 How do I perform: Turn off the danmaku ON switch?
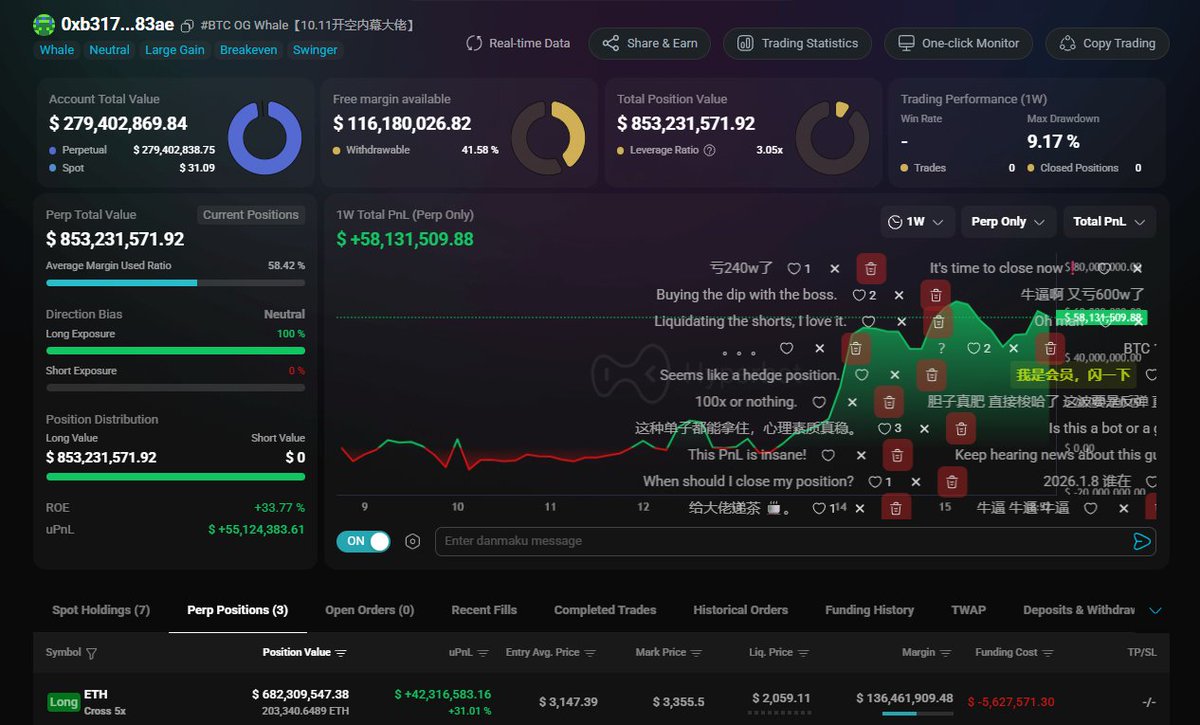point(364,541)
